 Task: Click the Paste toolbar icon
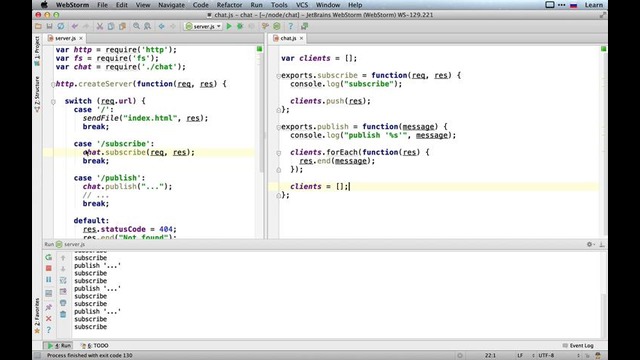[x=122, y=26]
